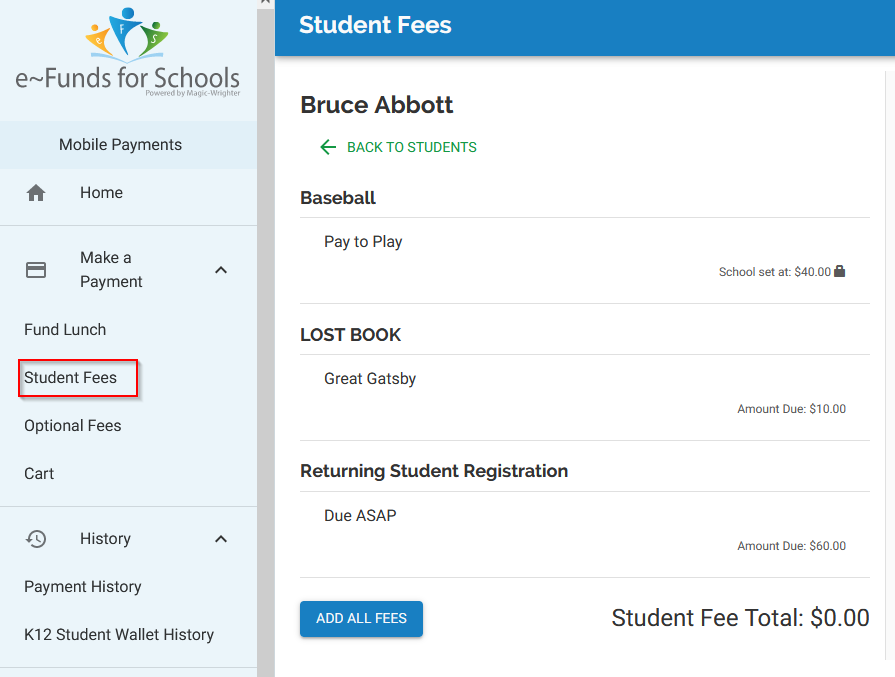This screenshot has height=677, width=895.
Task: Open Fund Lunch page
Action: tap(65, 330)
